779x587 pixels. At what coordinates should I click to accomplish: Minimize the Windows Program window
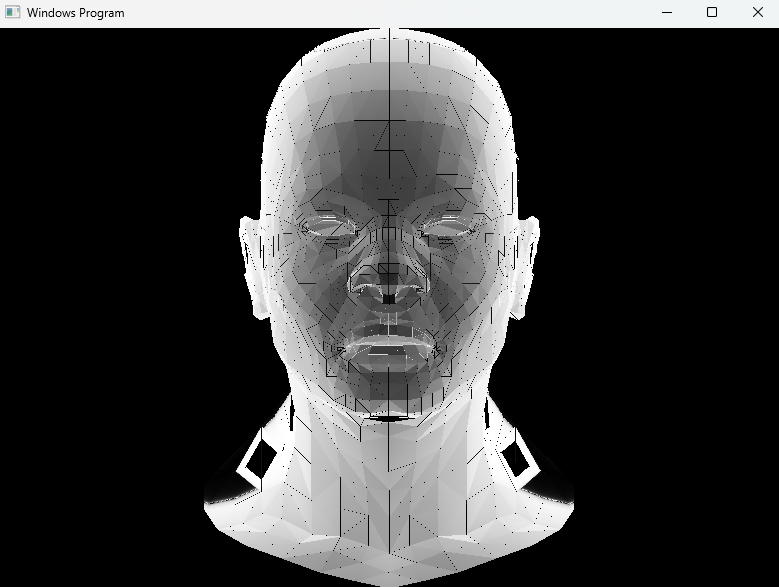(x=667, y=12)
